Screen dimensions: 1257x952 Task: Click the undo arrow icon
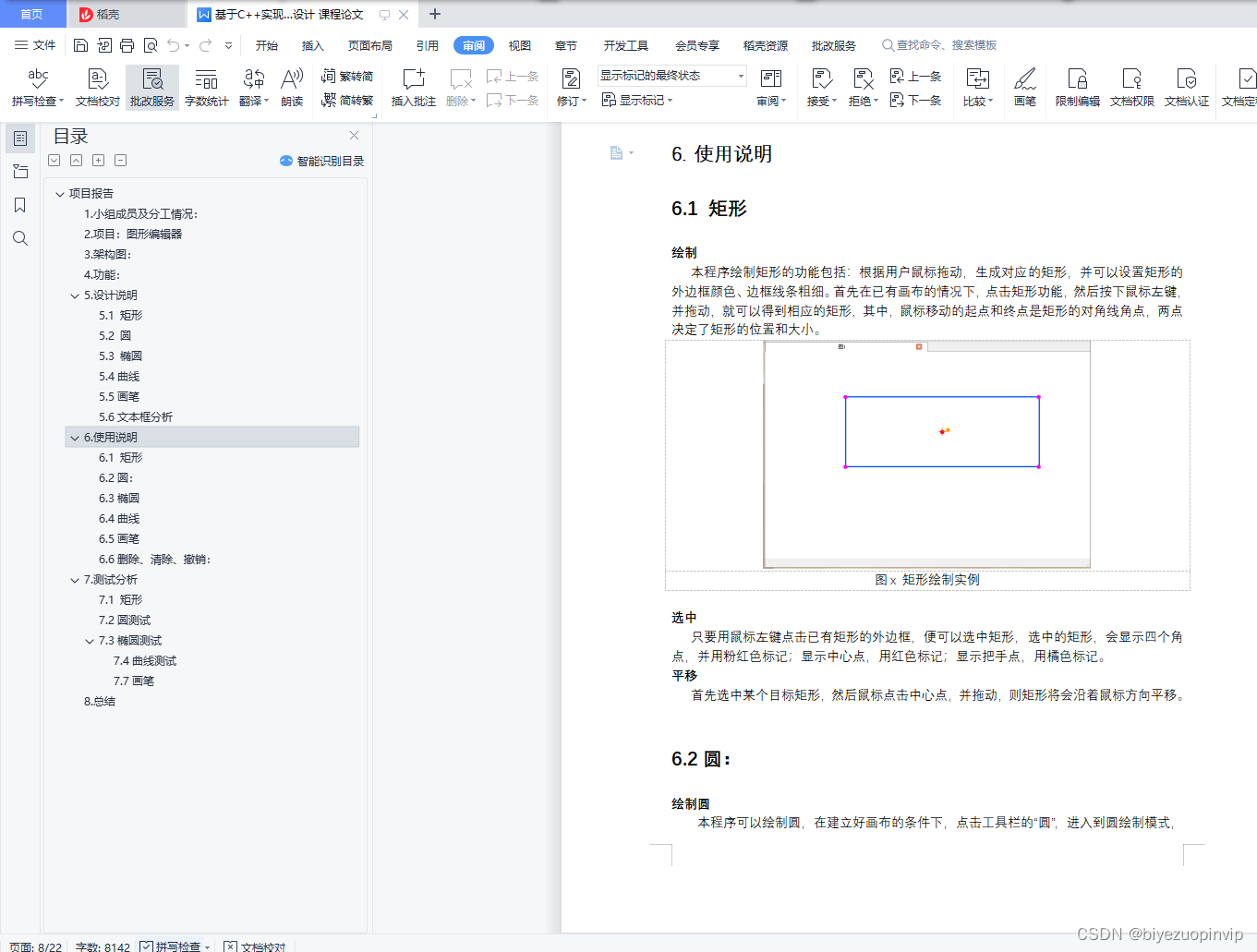click(174, 45)
